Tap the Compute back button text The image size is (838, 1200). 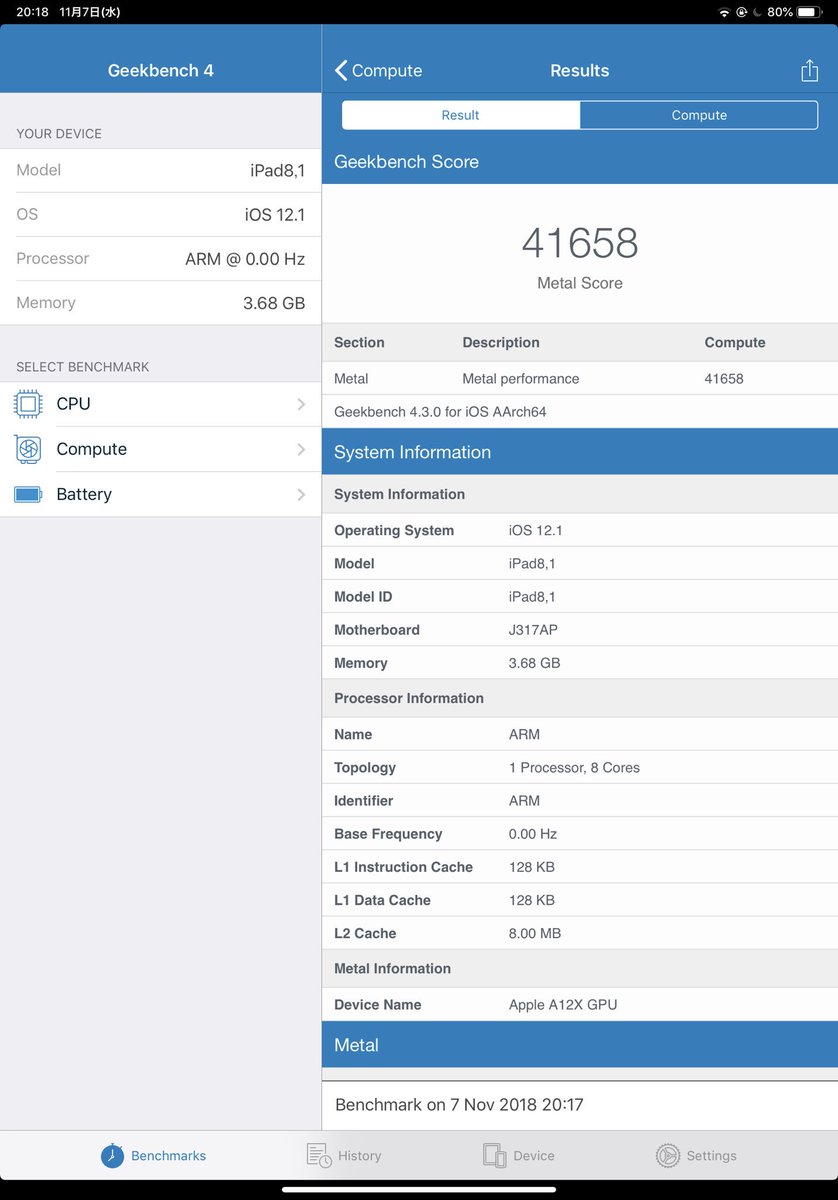pyautogui.click(x=387, y=71)
